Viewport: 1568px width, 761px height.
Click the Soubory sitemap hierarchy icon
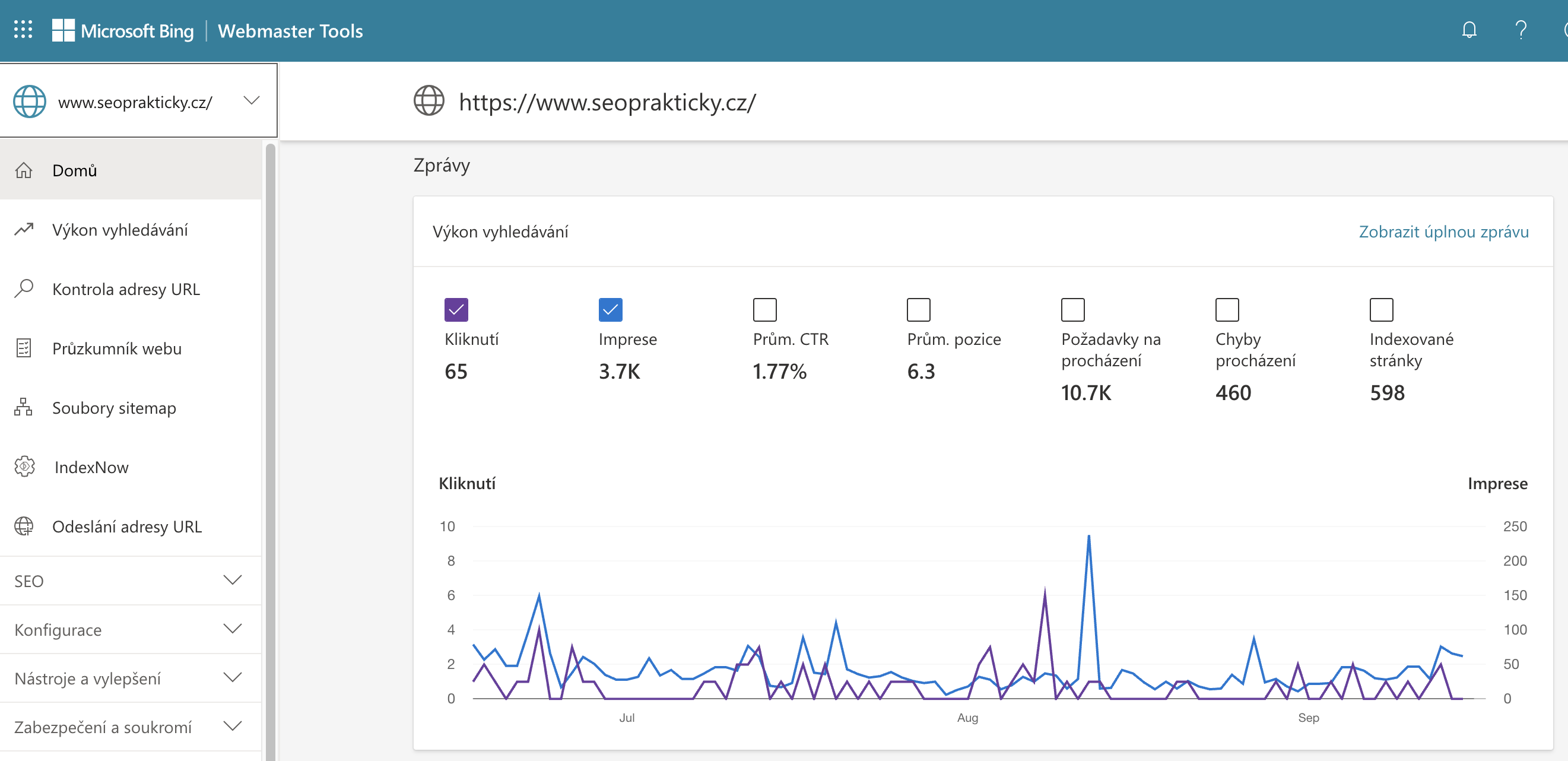coord(24,407)
